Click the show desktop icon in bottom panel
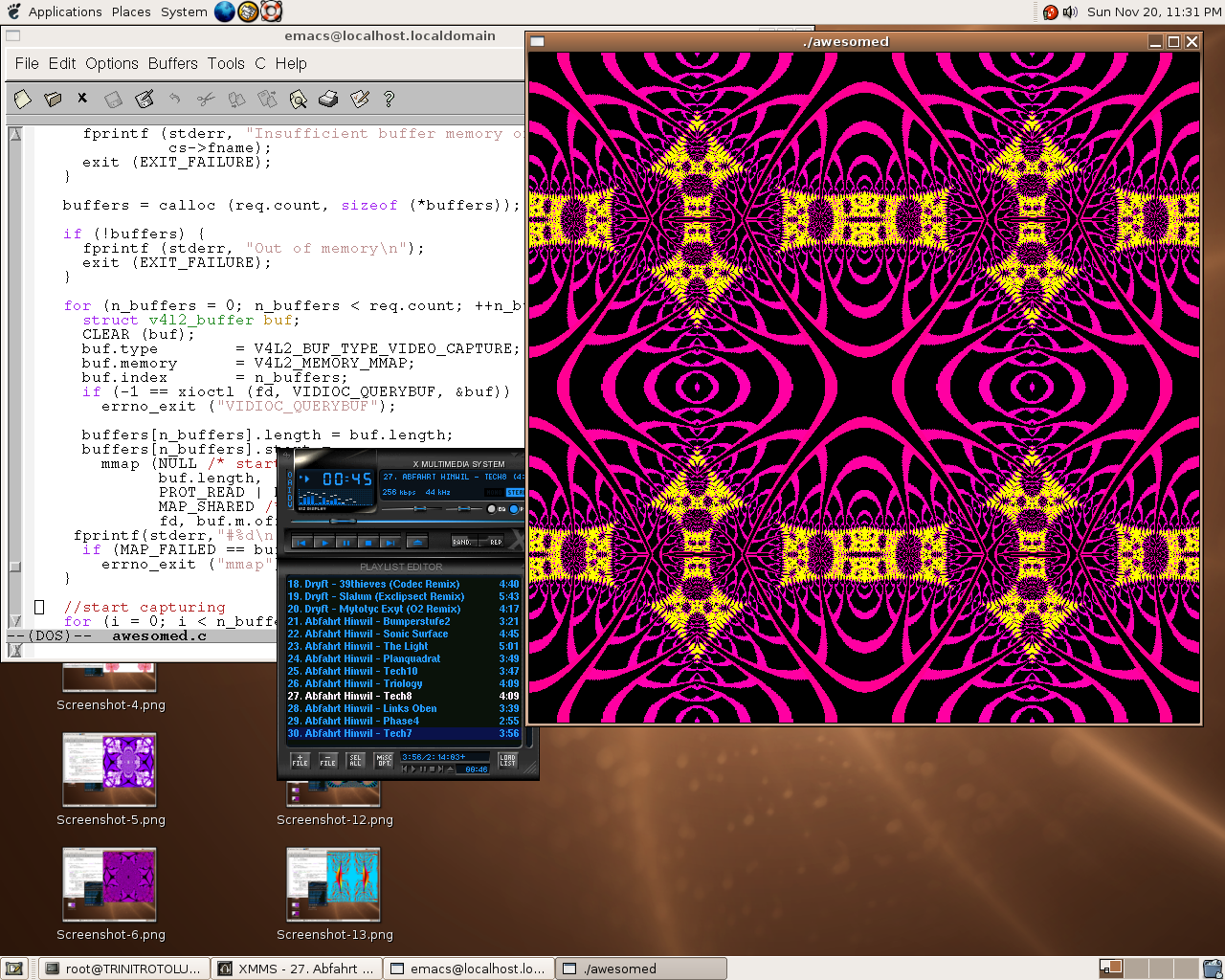 14,969
